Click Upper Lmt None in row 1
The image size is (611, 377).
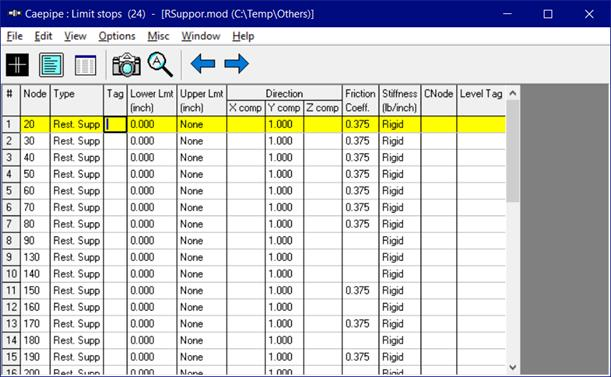point(201,124)
